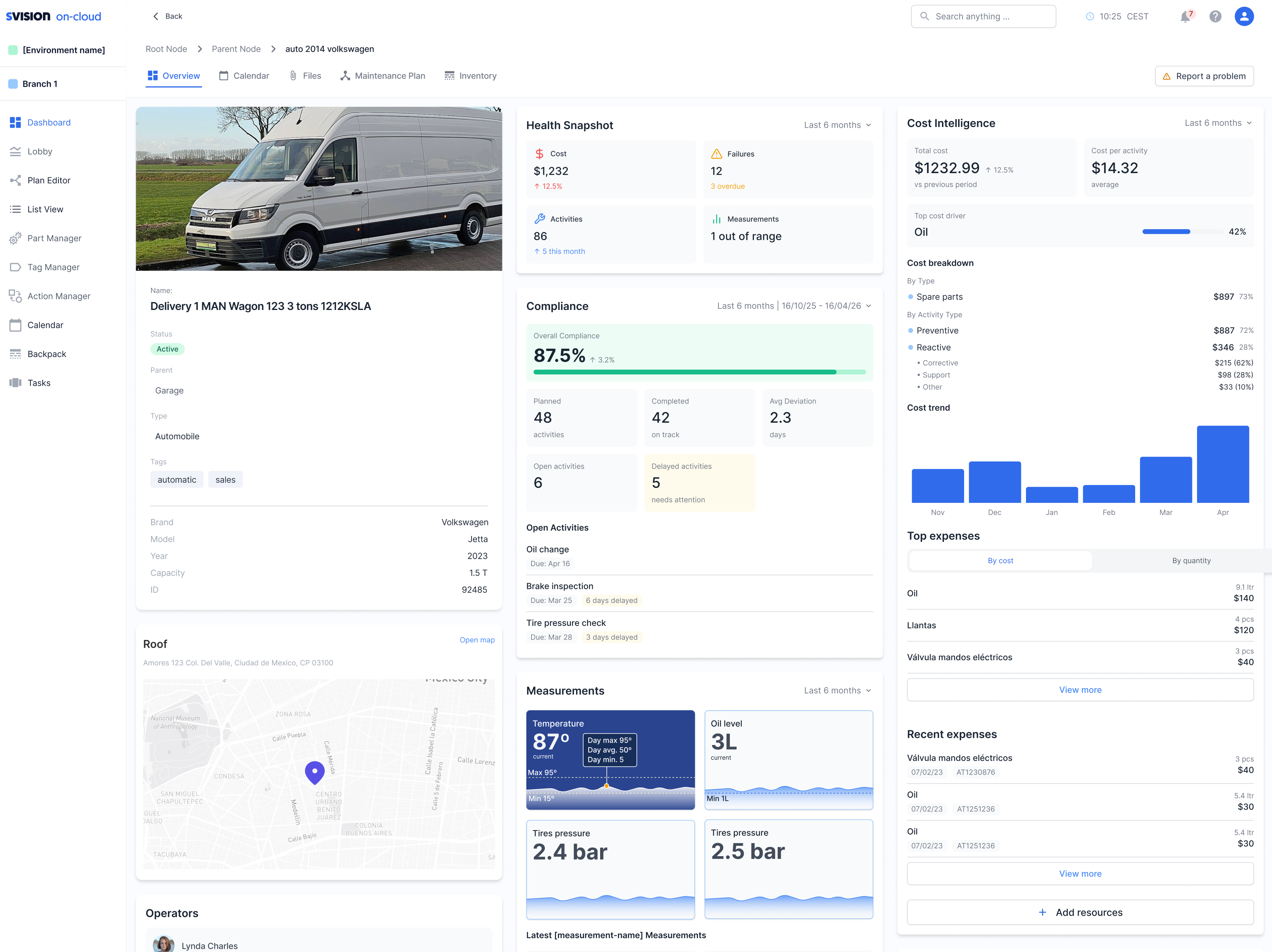Open the help question mark icon
Screen dimensions: 1272x952
tap(1215, 17)
